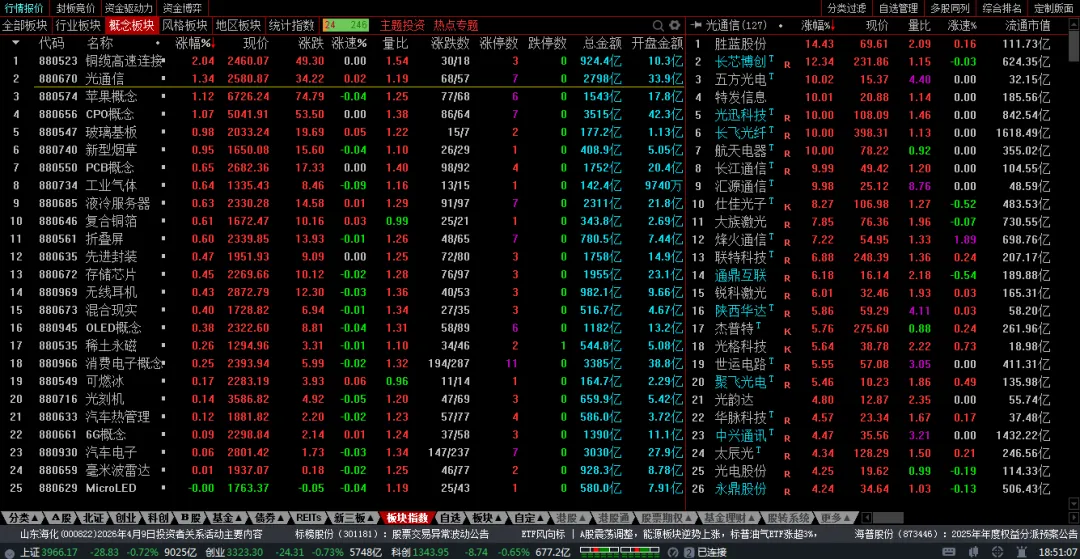
Task: Select the MicroLED sector row
Action: (x=342, y=488)
